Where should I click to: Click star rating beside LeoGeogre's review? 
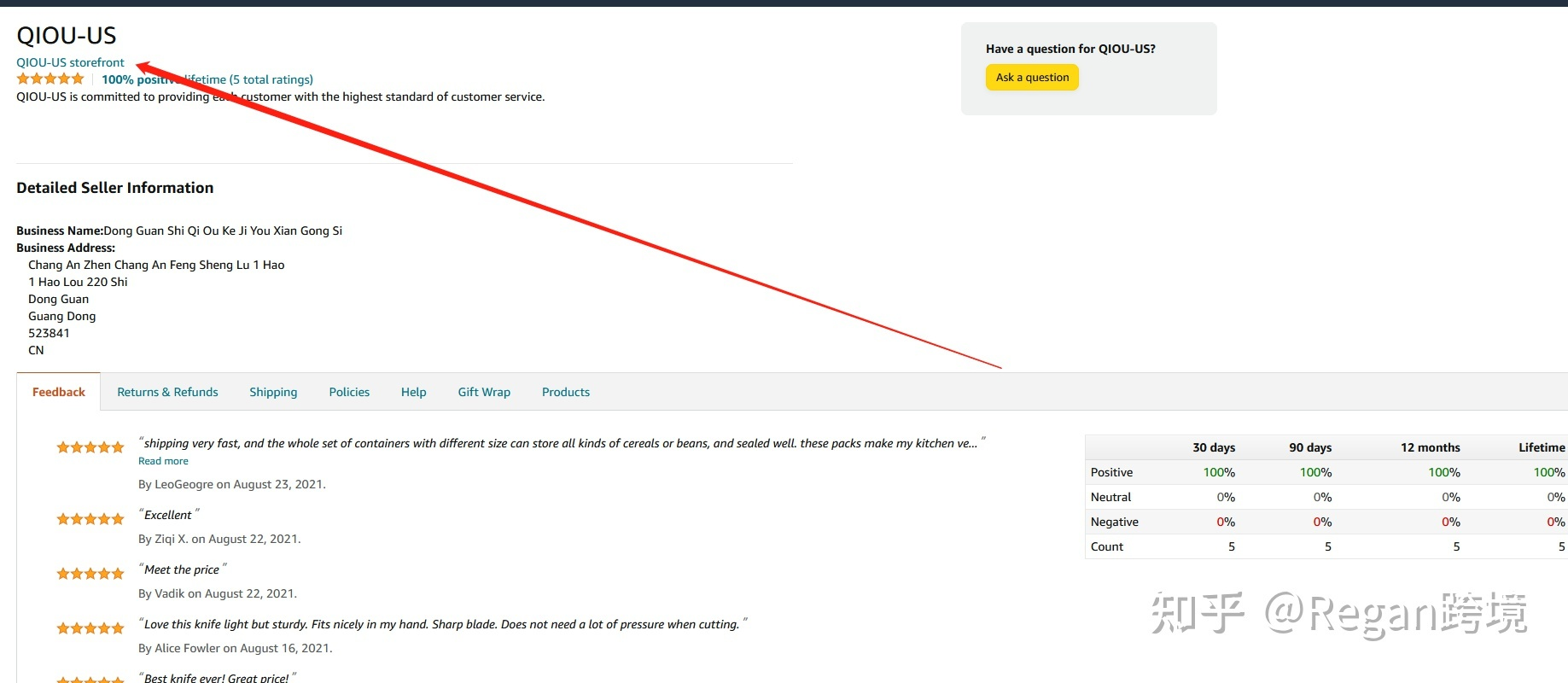pos(90,447)
